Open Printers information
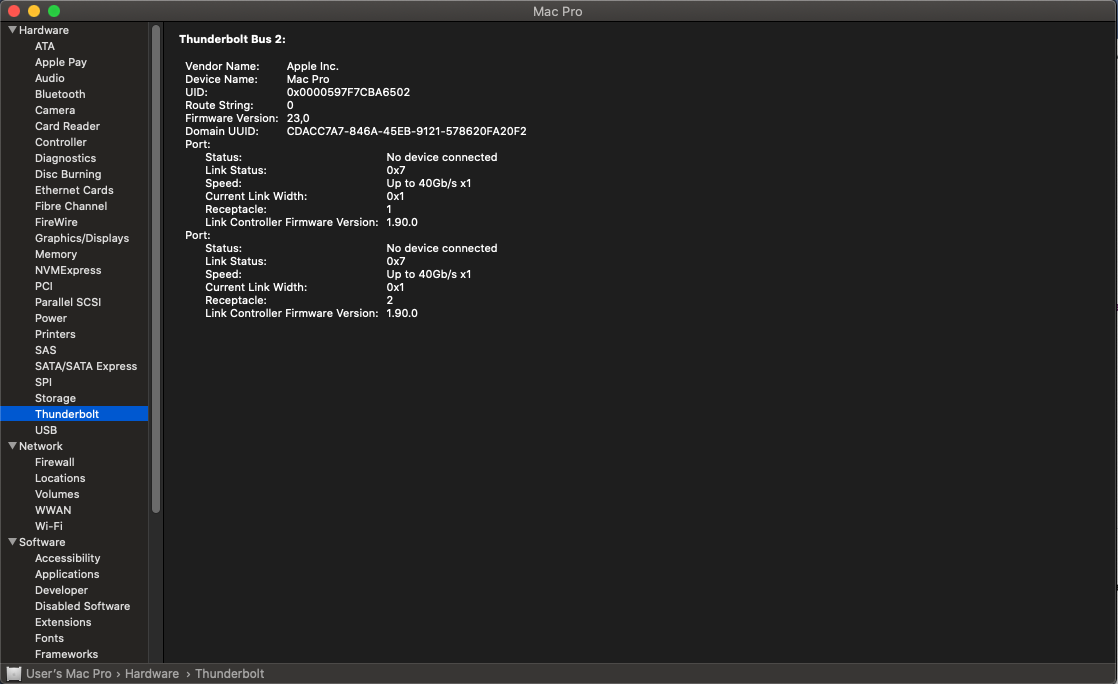Screen dimensions: 1118x684 pyautogui.click(x=55, y=334)
